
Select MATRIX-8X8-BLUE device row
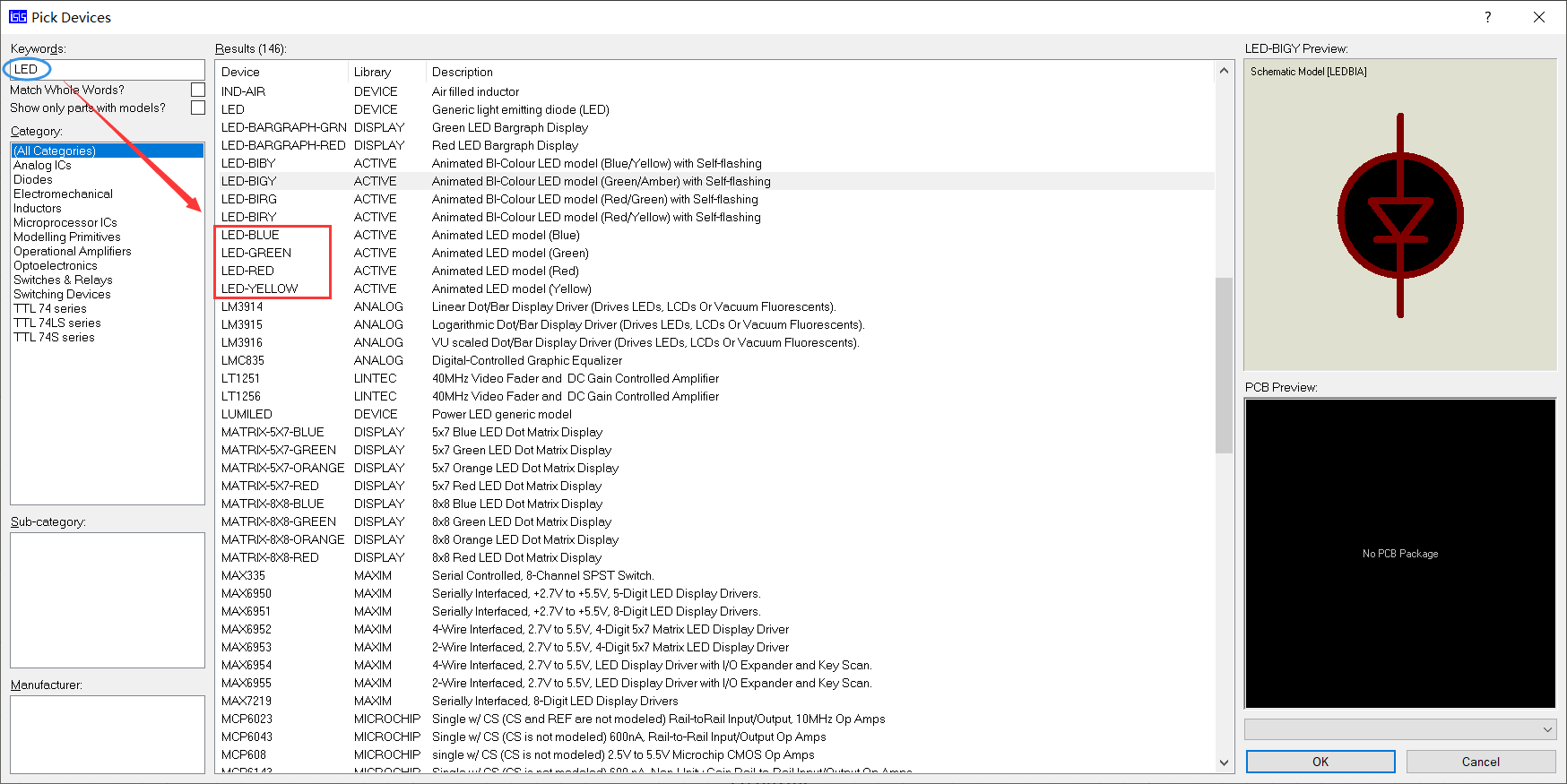pos(715,504)
